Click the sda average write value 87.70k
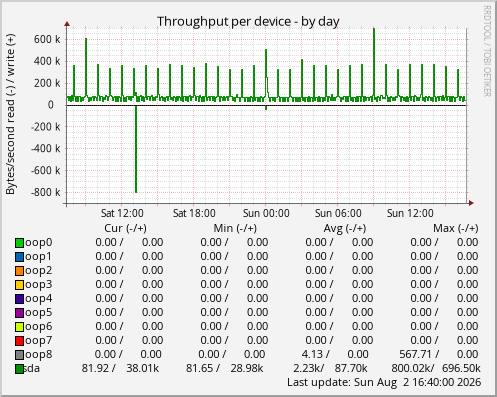The image size is (497, 397). (351, 368)
